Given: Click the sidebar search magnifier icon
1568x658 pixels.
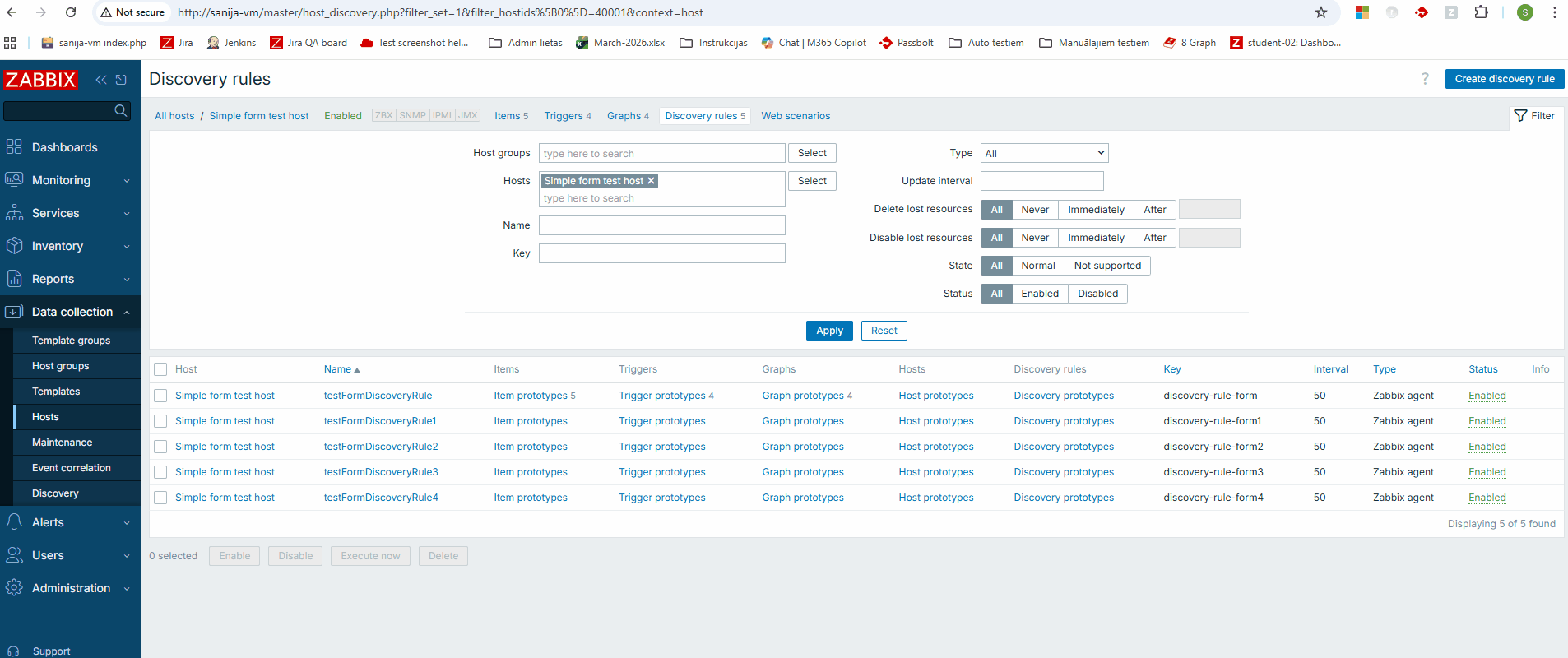Looking at the screenshot, I should tap(121, 110).
